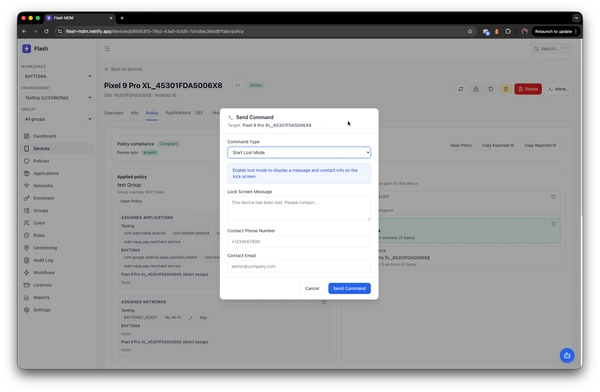
Task: Click the reboot device icon button
Action: click(x=491, y=89)
